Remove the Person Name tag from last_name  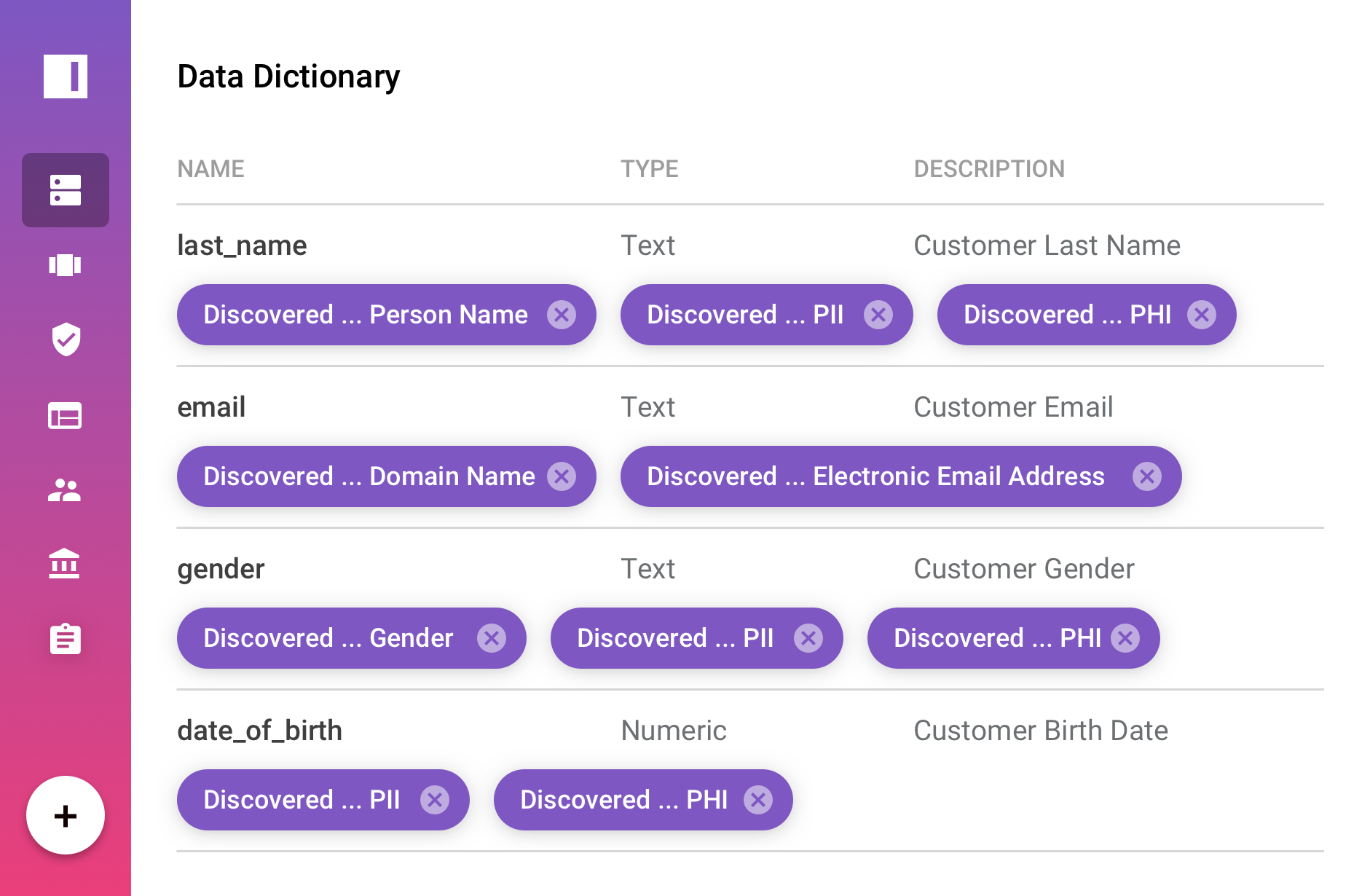(562, 315)
